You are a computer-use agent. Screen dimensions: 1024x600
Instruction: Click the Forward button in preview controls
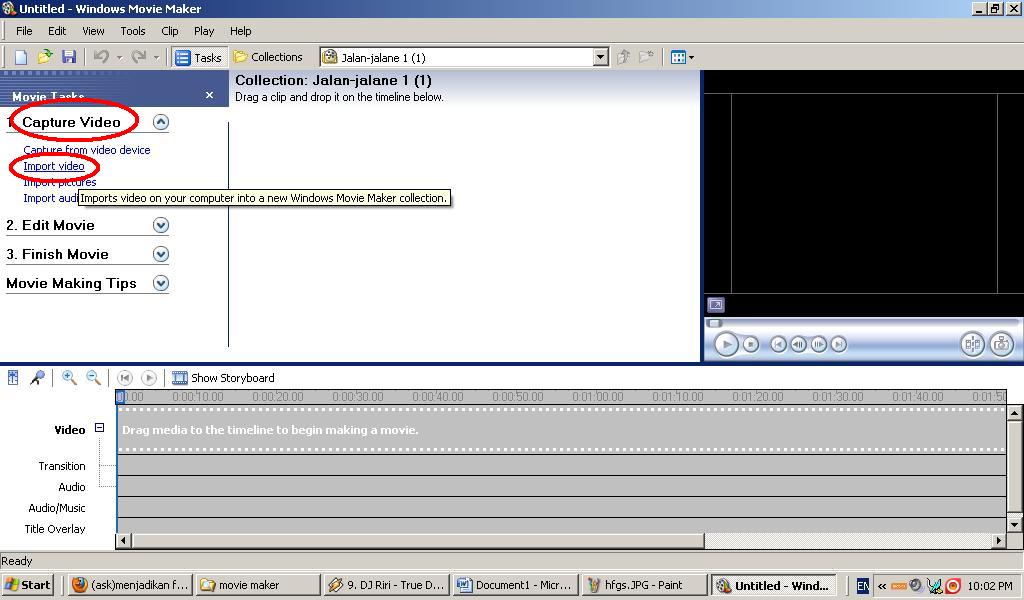click(x=839, y=344)
